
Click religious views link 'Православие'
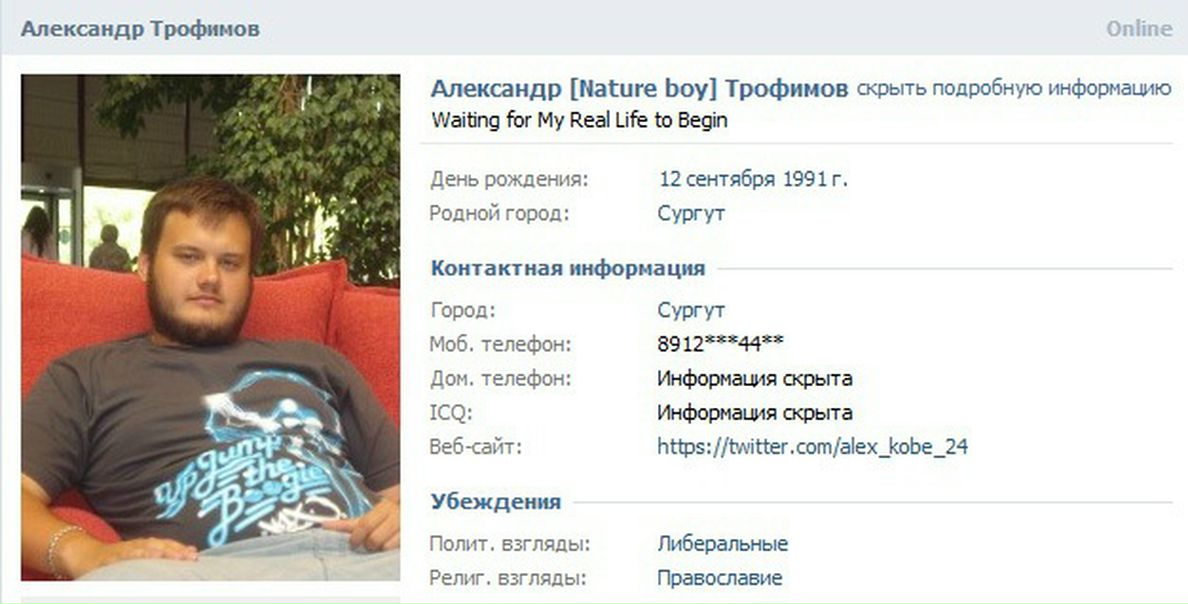click(x=720, y=578)
